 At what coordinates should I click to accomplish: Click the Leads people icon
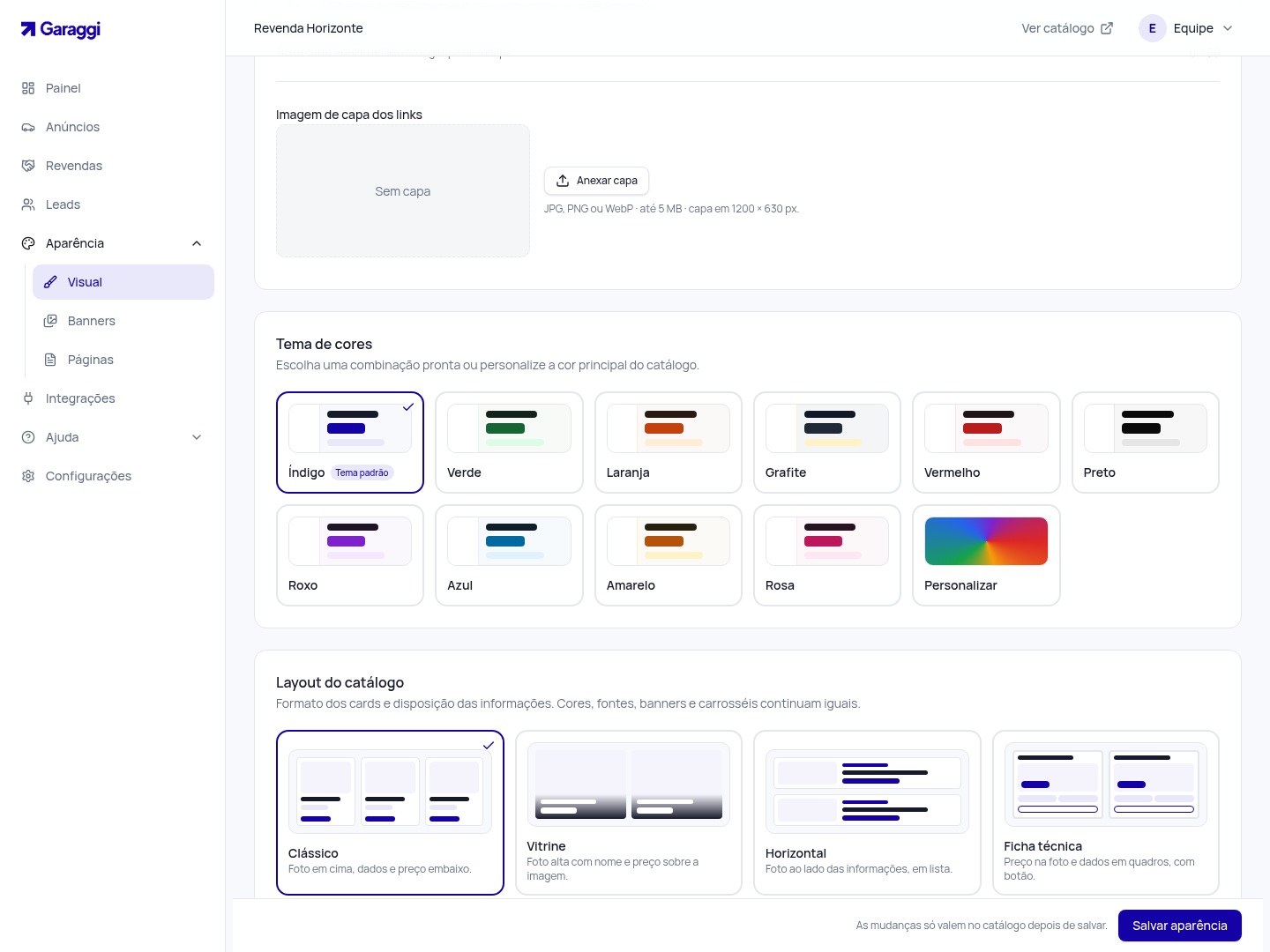pyautogui.click(x=28, y=205)
